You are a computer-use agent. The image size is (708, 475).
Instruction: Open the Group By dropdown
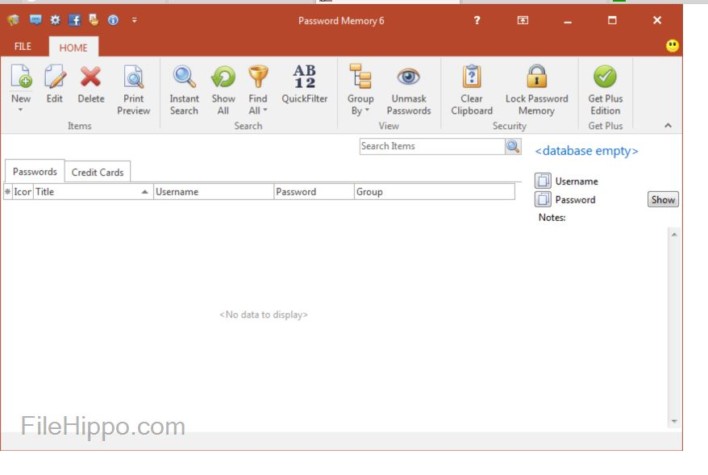click(360, 89)
